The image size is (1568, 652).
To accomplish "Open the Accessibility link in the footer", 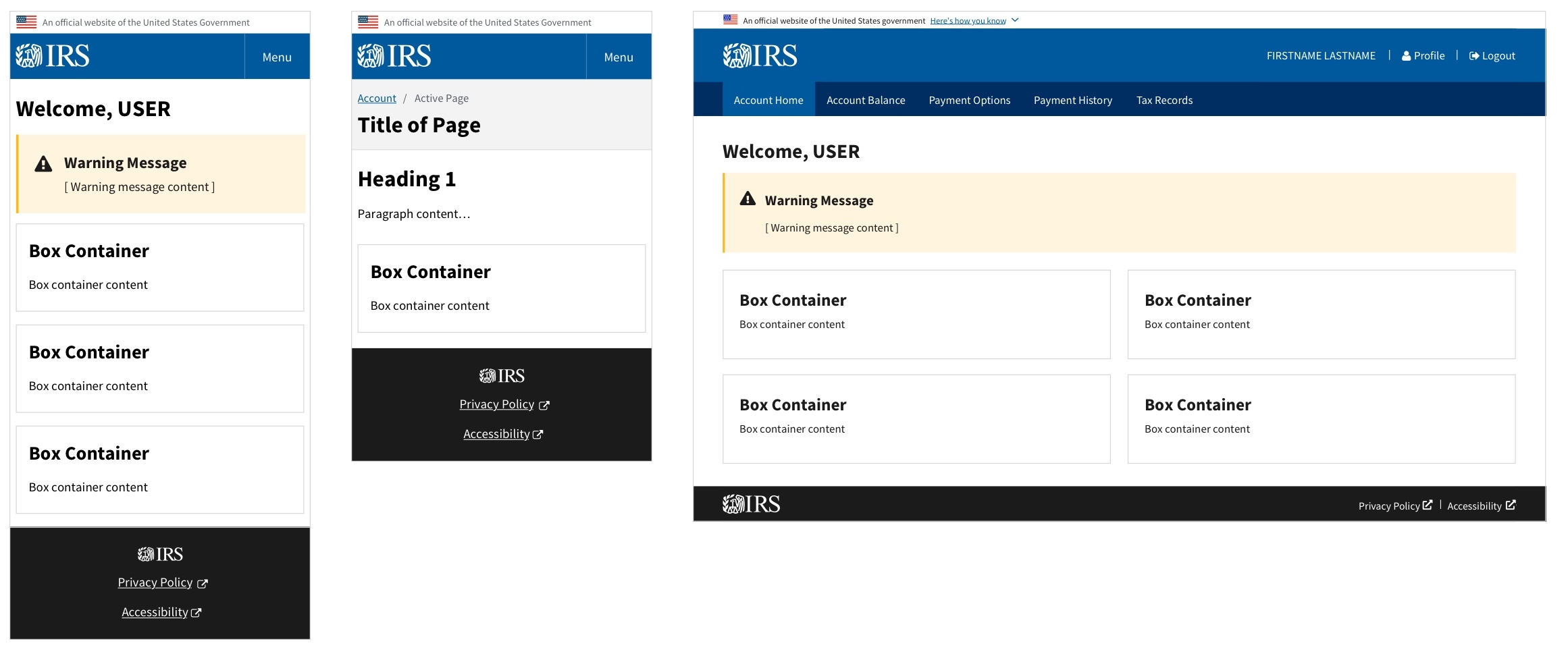I will coord(1475,505).
